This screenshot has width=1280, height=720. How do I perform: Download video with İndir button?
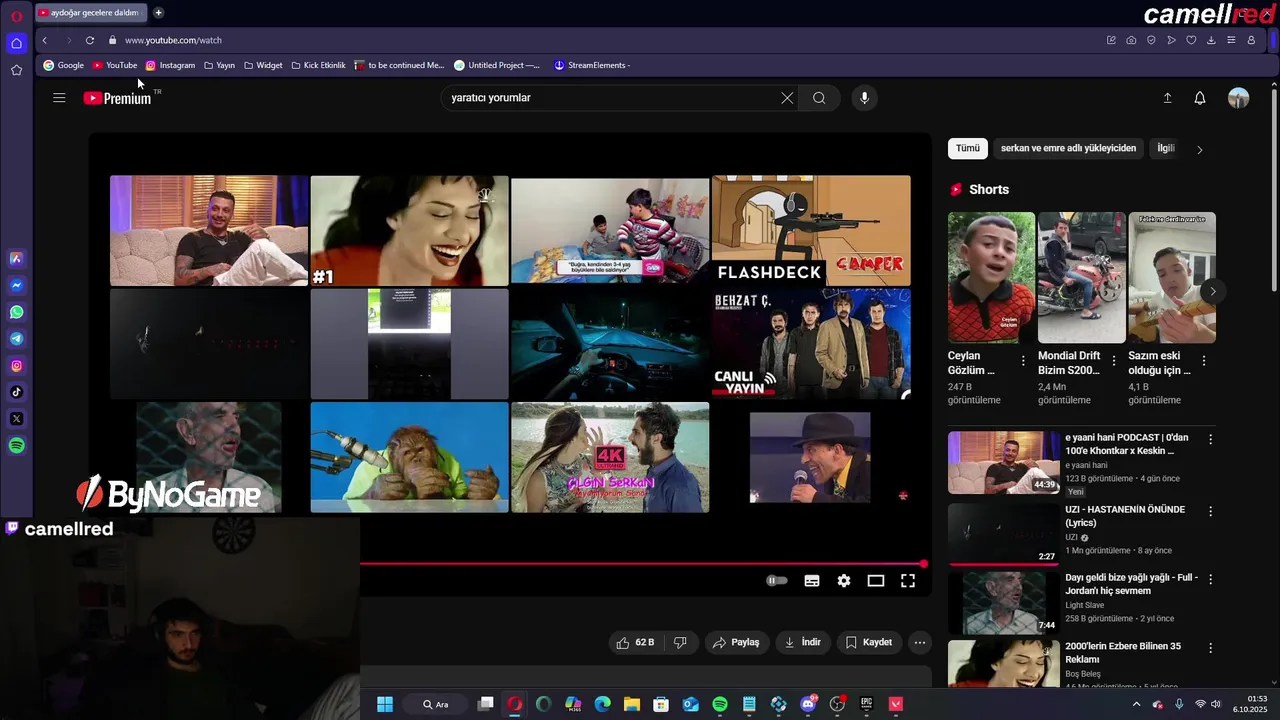[802, 642]
